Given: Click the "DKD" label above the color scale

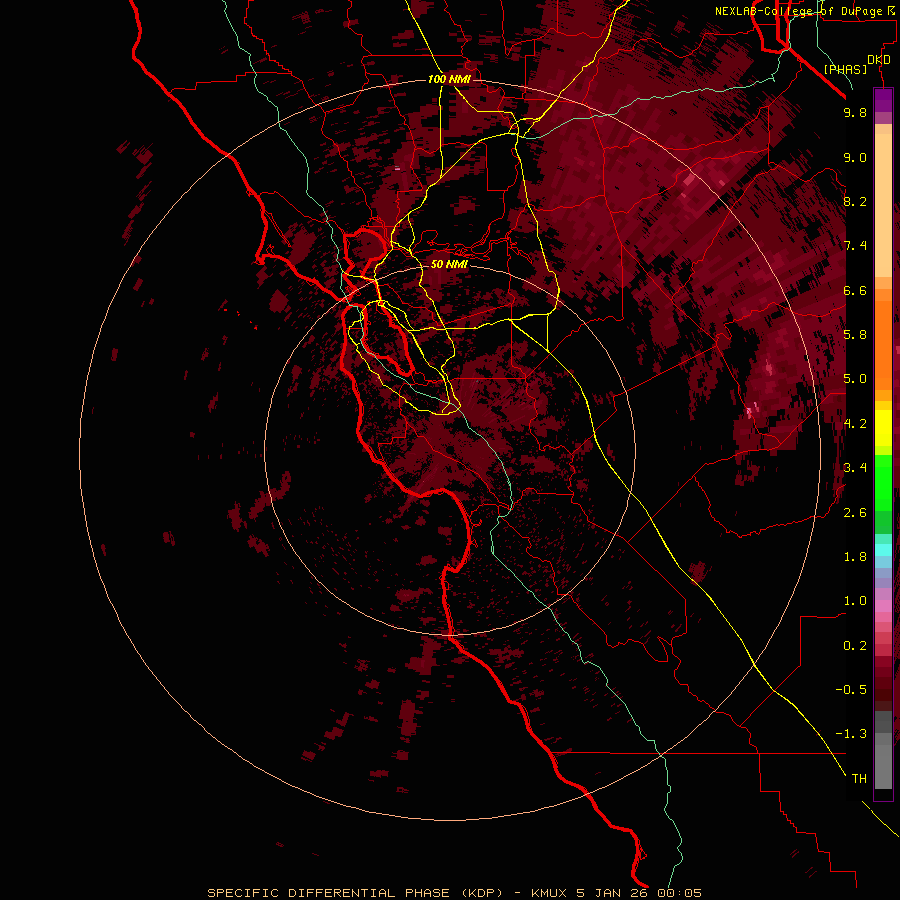Looking at the screenshot, I should tap(879, 60).
